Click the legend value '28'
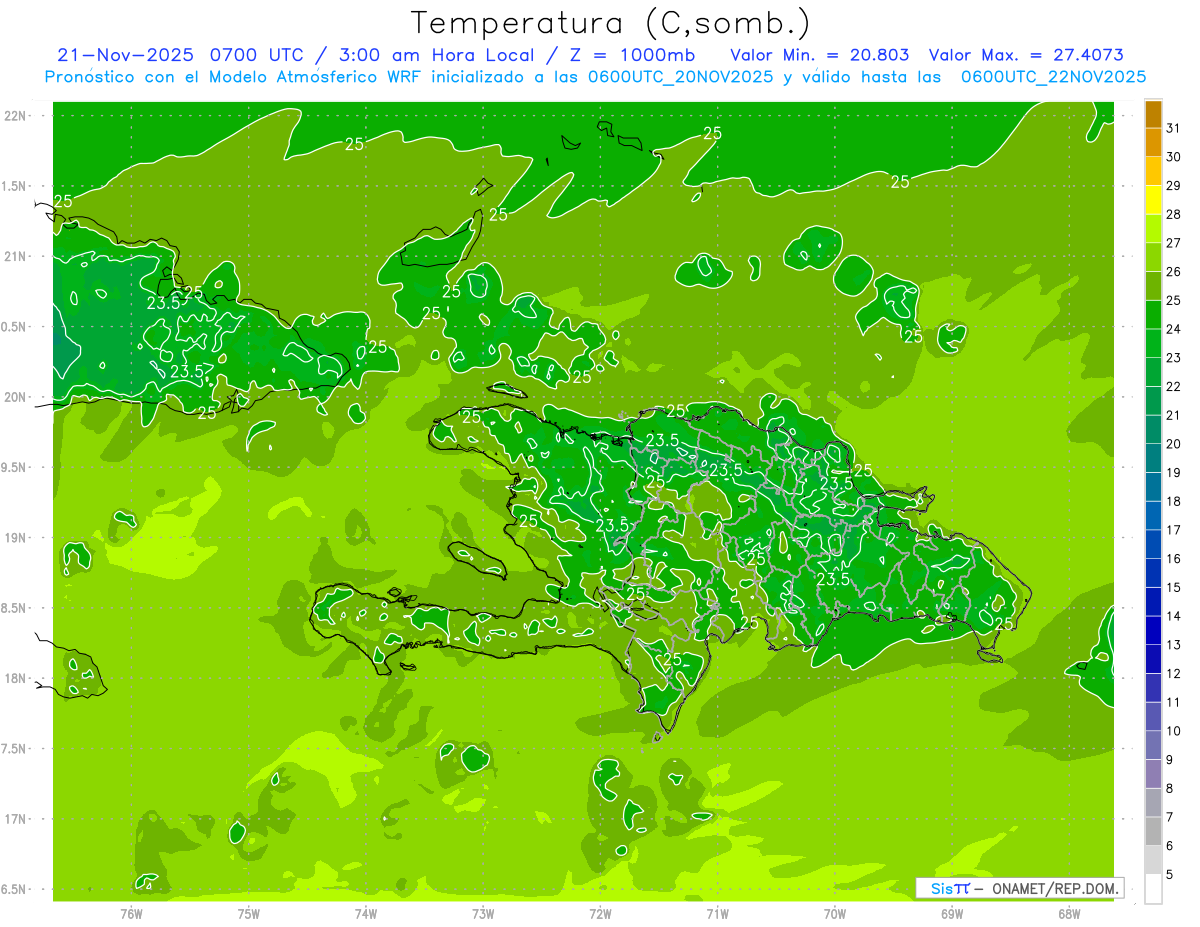This screenshot has width=1200, height=927. pos(1174,214)
